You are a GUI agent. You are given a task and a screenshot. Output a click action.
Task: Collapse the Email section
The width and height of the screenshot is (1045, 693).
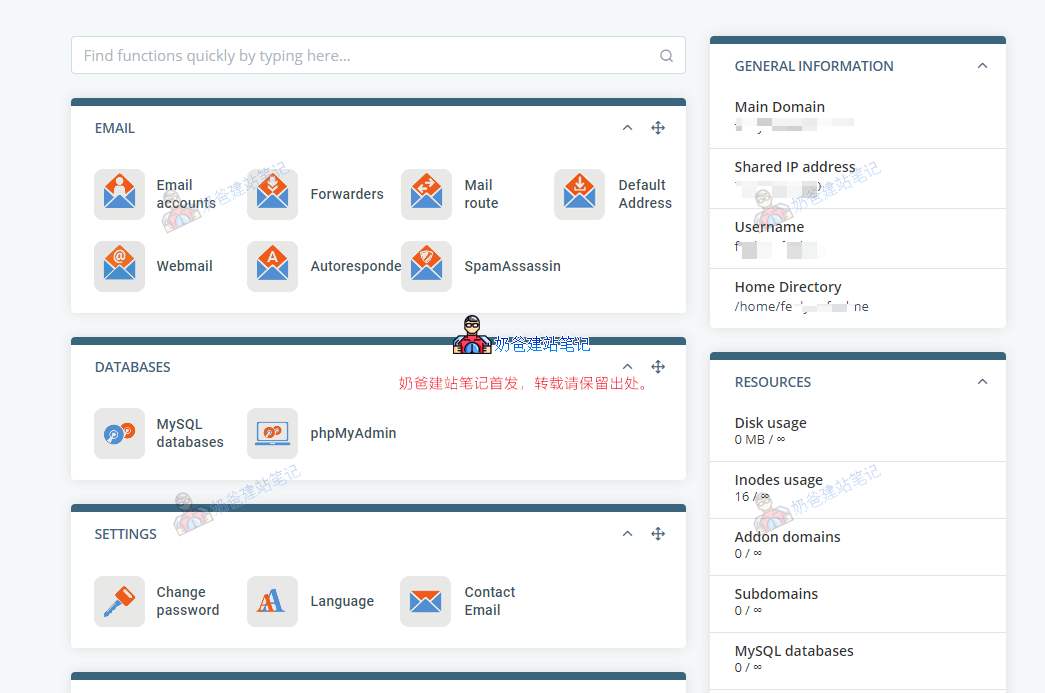pos(627,128)
